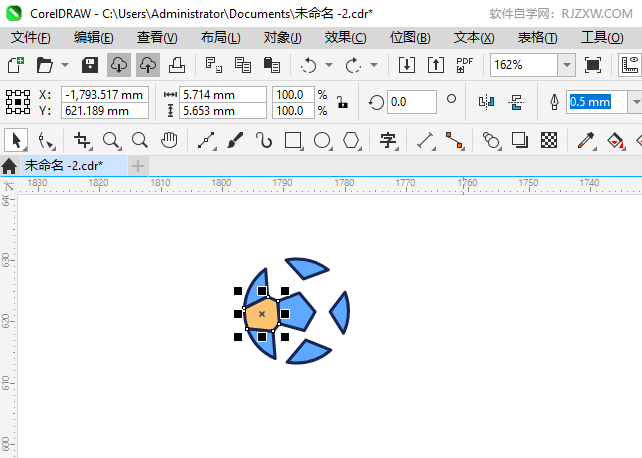This screenshot has width=642, height=458.
Task: Click the 162% zoom level field
Action: (524, 65)
